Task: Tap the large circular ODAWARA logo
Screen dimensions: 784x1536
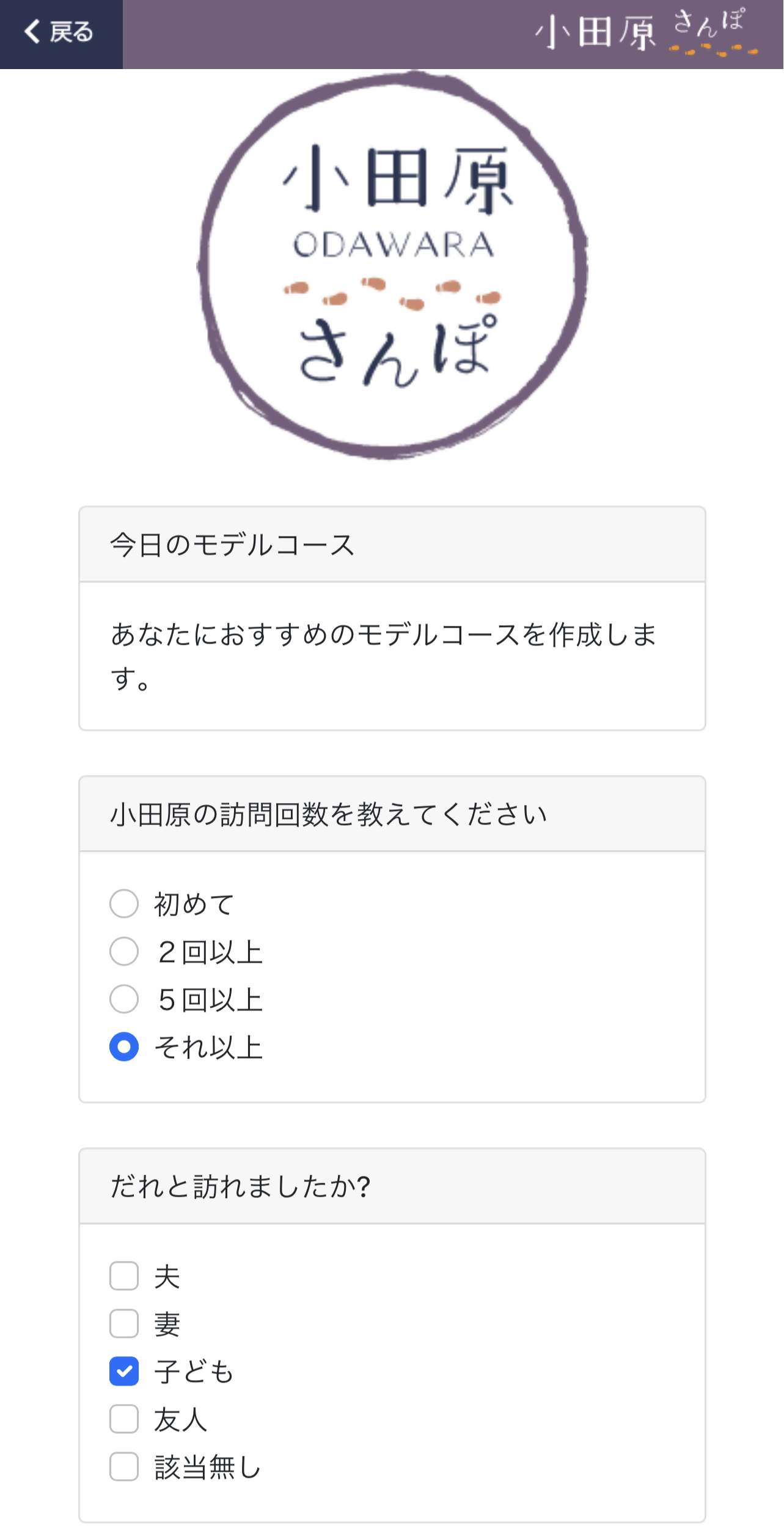Action: (x=392, y=265)
